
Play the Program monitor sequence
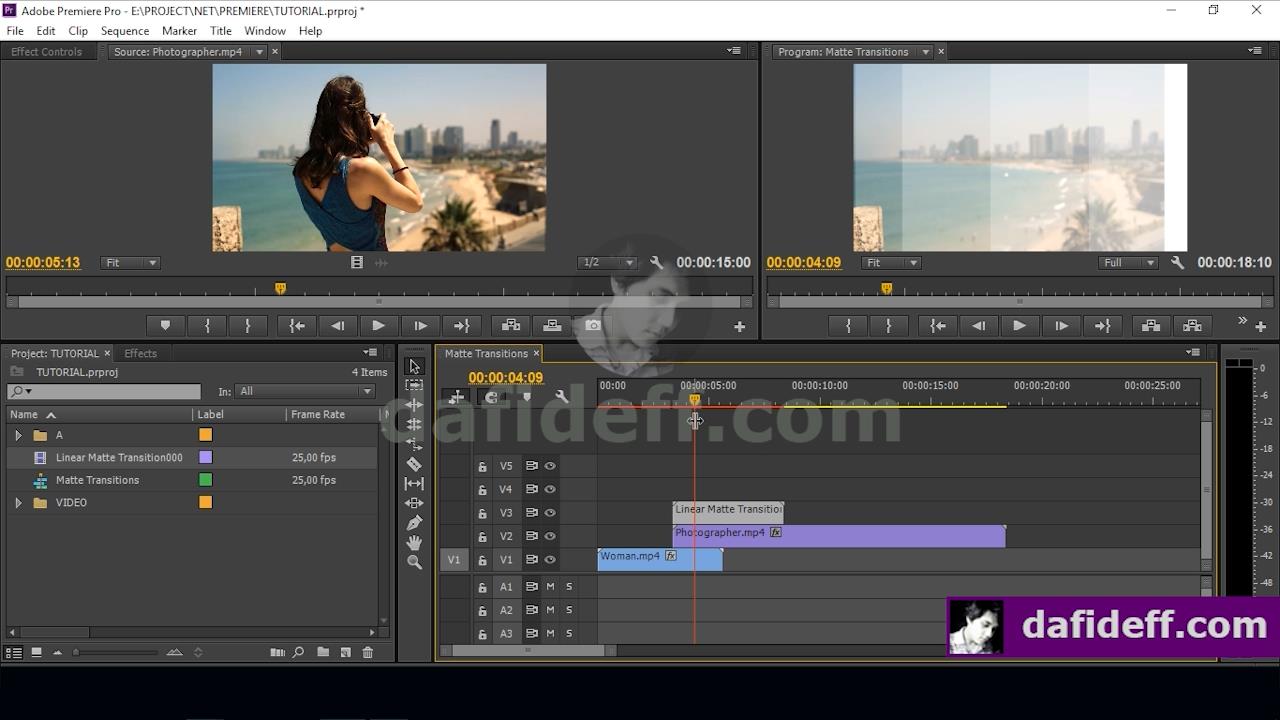tap(1019, 325)
